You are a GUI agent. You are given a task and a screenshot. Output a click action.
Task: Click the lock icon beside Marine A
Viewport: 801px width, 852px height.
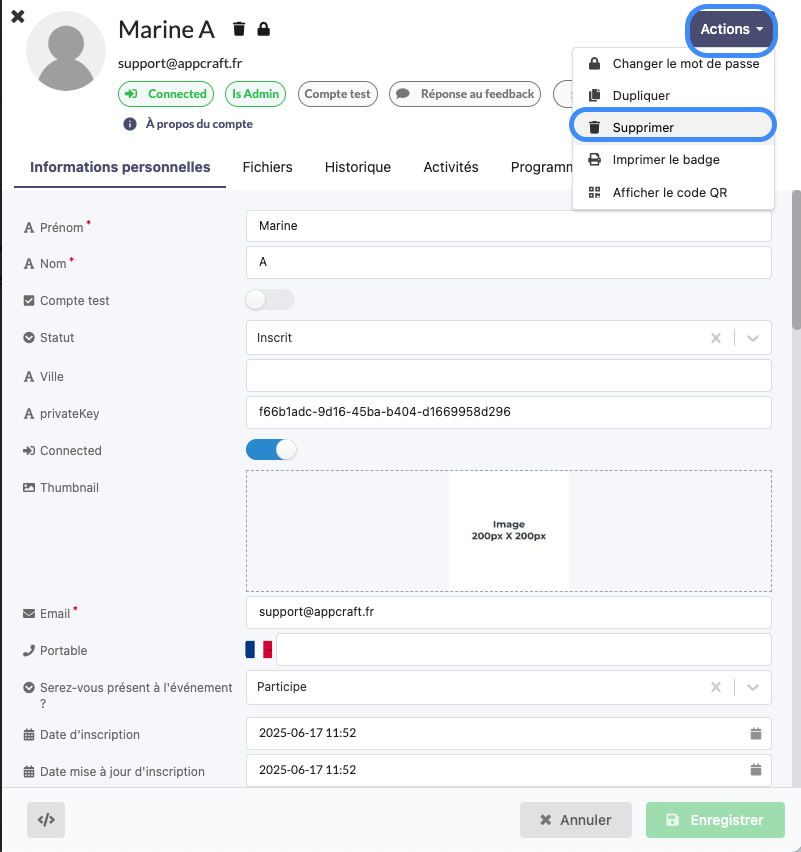click(x=264, y=30)
